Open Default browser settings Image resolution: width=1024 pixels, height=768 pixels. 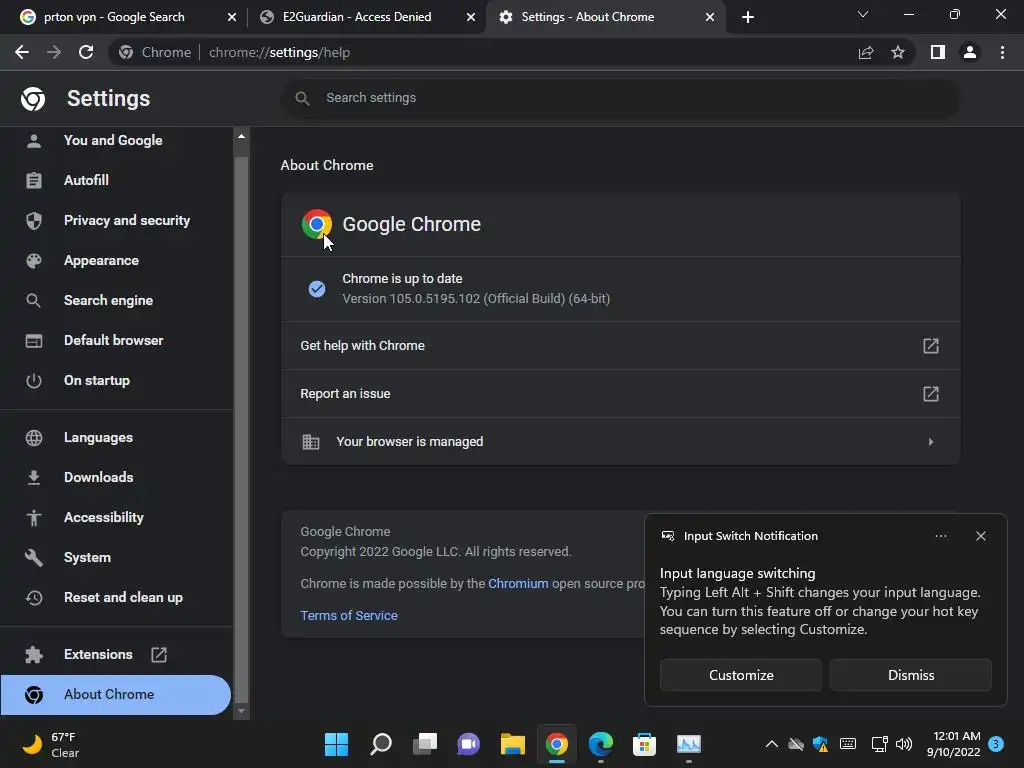tap(114, 340)
